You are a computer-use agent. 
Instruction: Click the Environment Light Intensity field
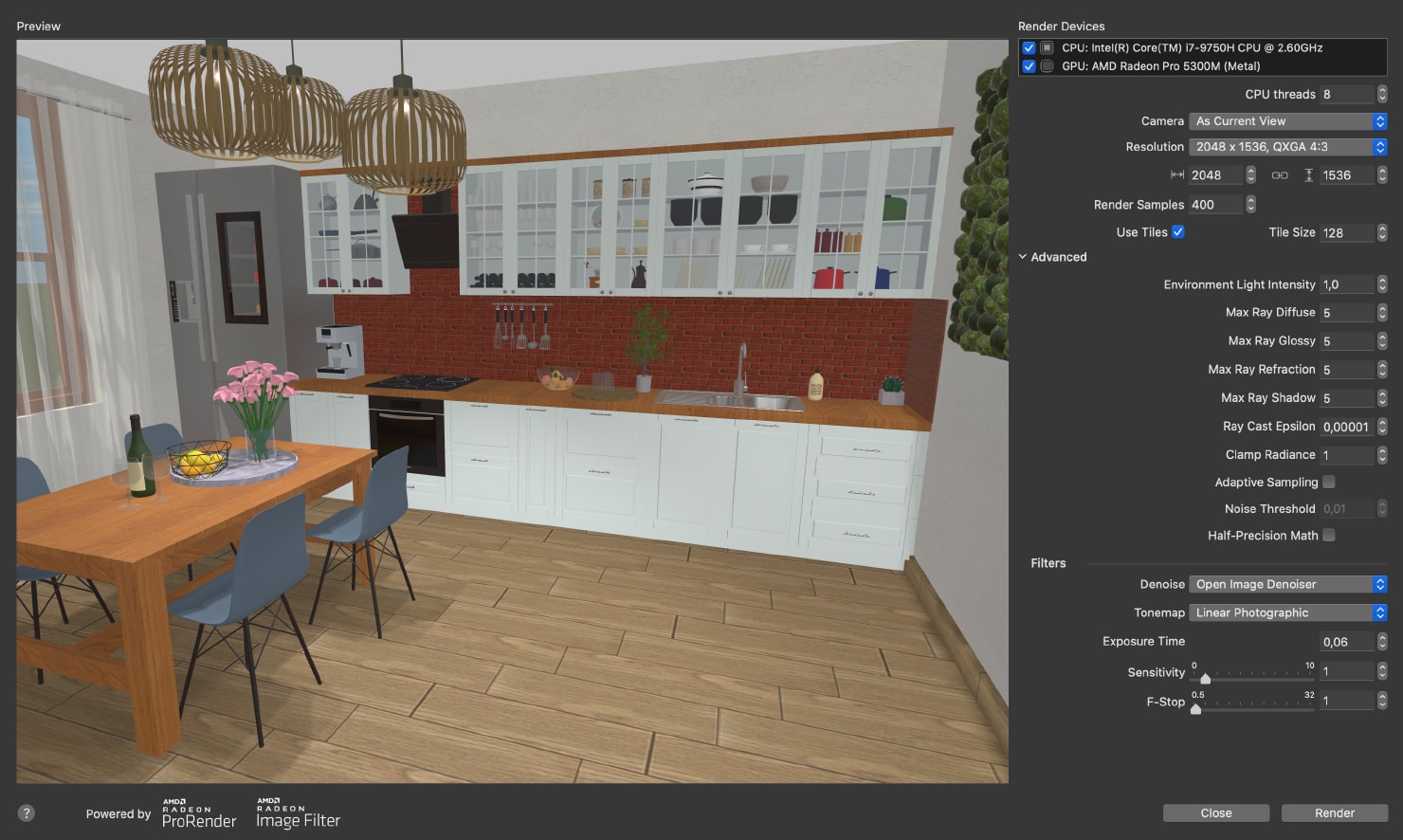(1347, 284)
